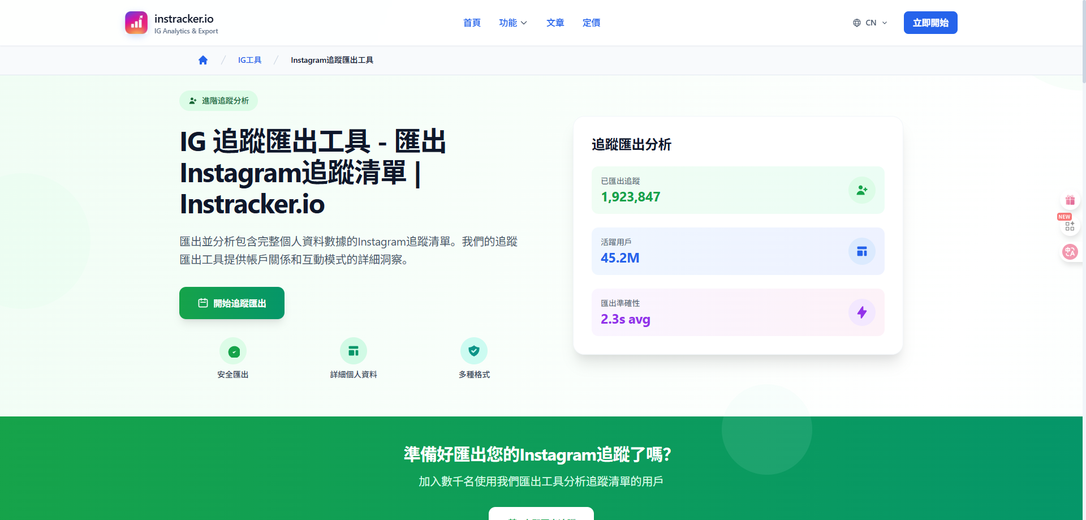
Task: Click the 安全匯出 checkmark icon
Action: (233, 351)
